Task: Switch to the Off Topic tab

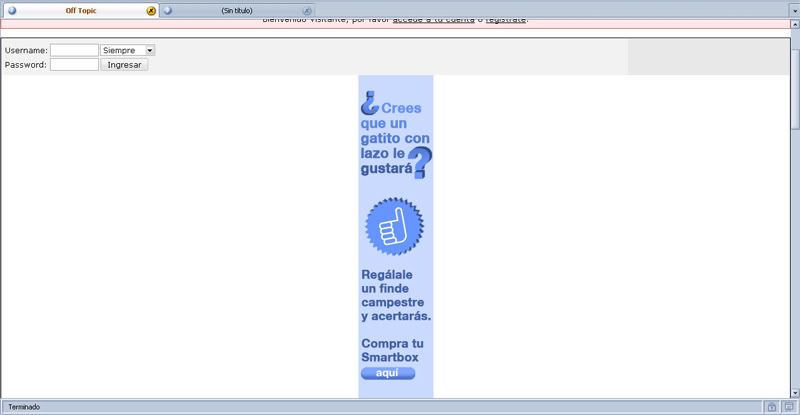Action: tap(80, 10)
